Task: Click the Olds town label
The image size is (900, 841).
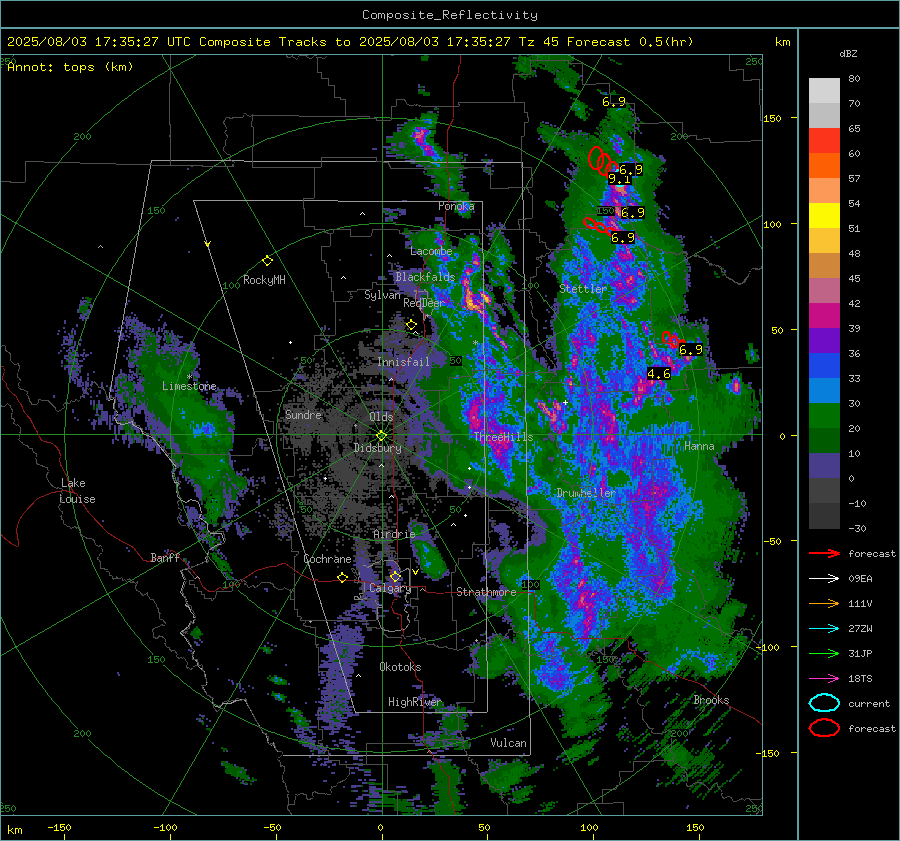Action: (381, 417)
